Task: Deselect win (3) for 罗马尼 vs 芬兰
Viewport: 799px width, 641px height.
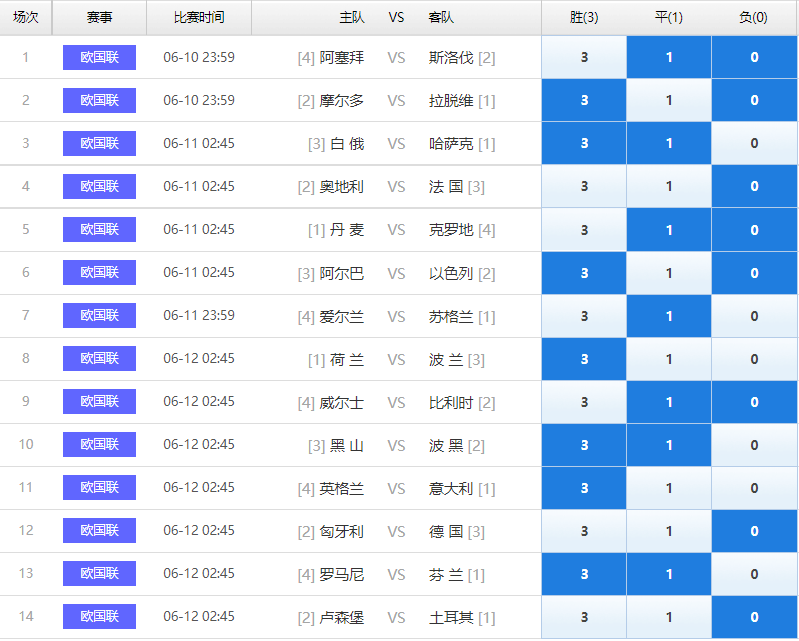Action: point(584,574)
